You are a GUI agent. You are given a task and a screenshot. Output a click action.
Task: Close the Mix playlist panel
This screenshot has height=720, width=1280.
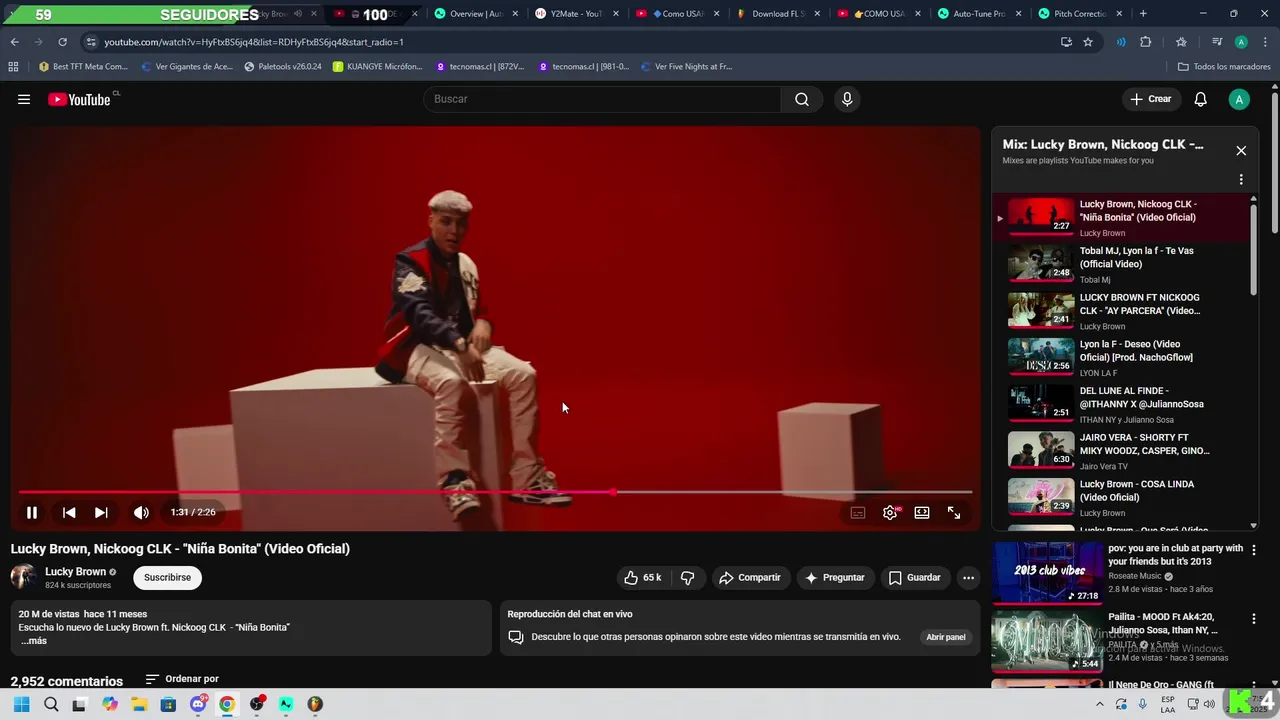tap(1241, 151)
